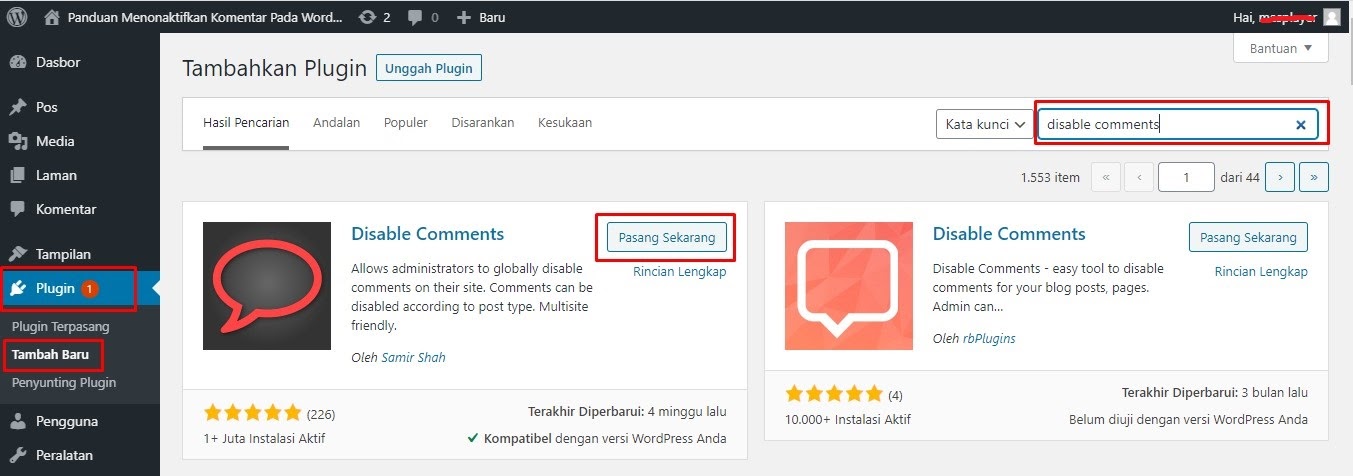
Task: Click the WordPress logo icon
Action: tap(17, 17)
